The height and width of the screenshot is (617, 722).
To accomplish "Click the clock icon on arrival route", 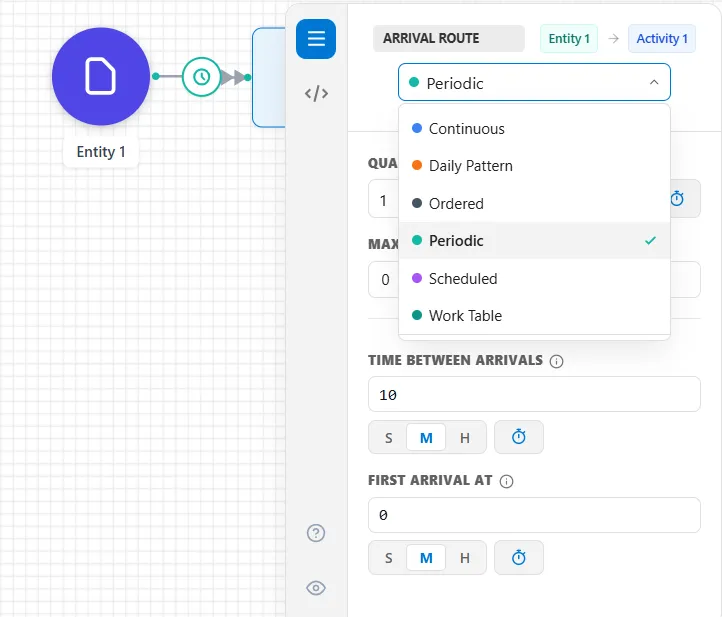I will click(201, 77).
